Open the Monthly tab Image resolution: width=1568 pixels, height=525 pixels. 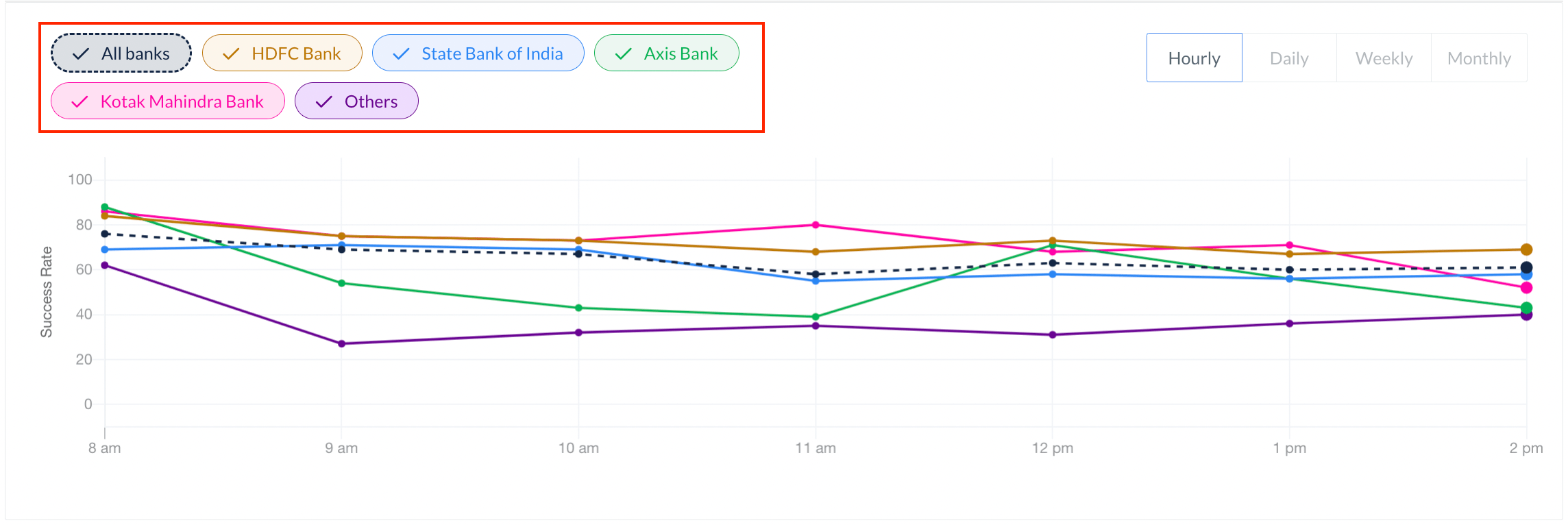pos(1479,58)
